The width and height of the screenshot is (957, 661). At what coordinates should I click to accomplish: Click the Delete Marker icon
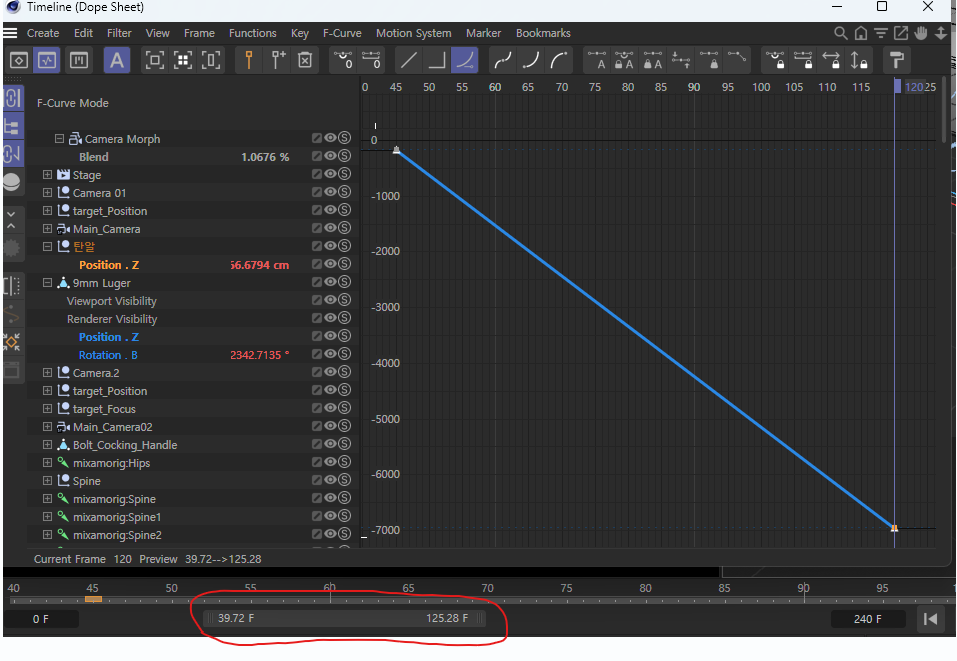(306, 60)
